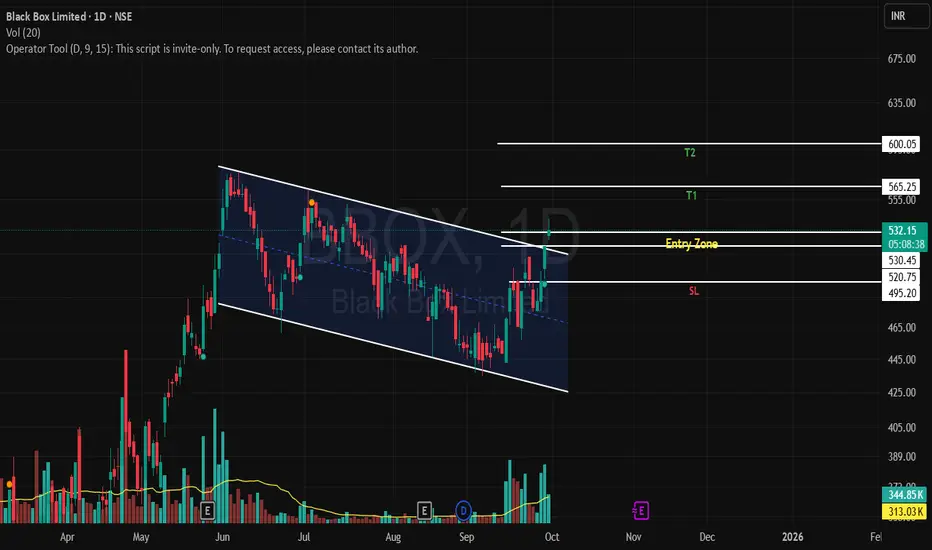Click the Apr label on time axis

[67, 537]
